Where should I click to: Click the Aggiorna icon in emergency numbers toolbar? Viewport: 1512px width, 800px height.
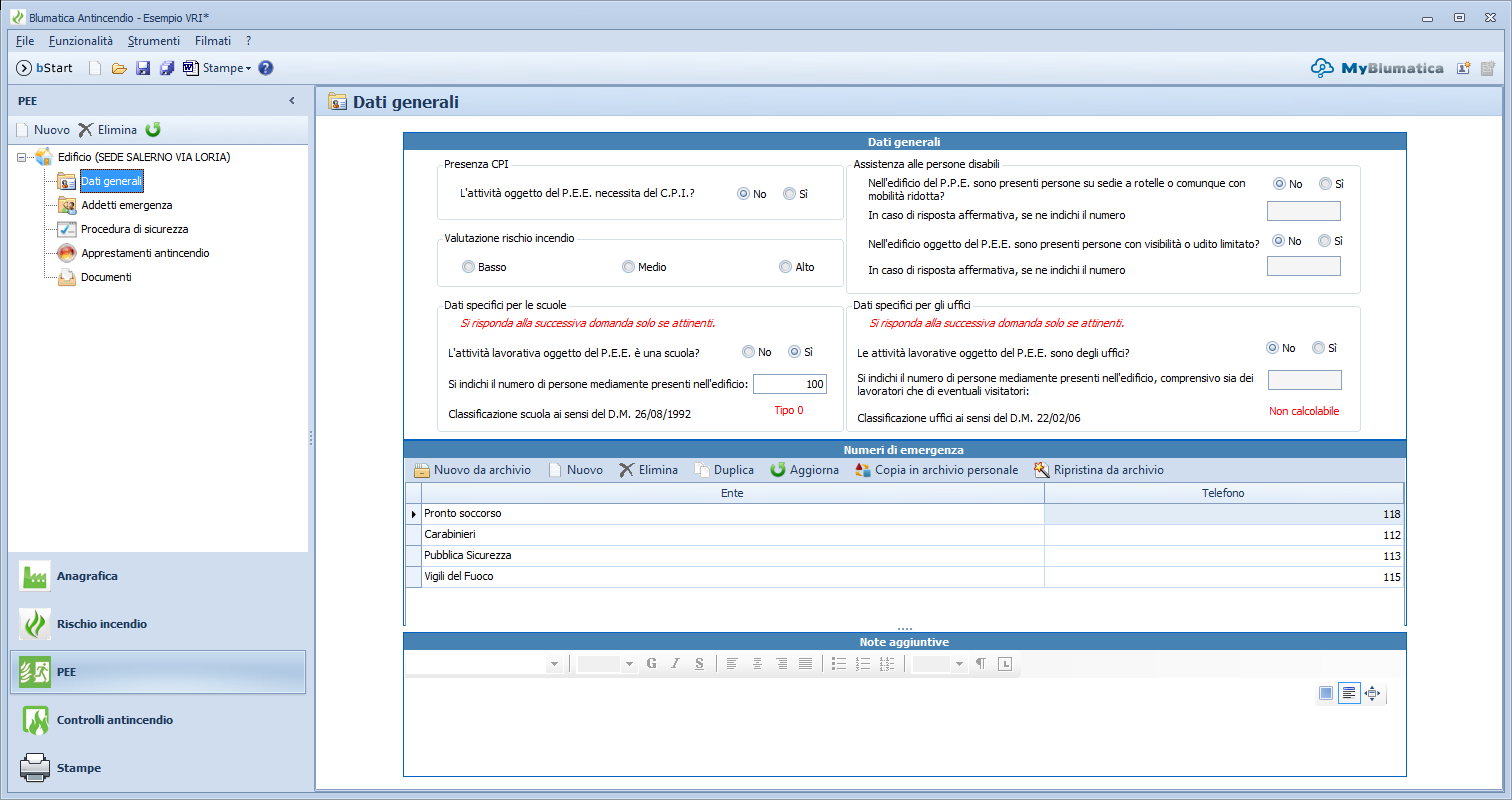pyautogui.click(x=777, y=470)
